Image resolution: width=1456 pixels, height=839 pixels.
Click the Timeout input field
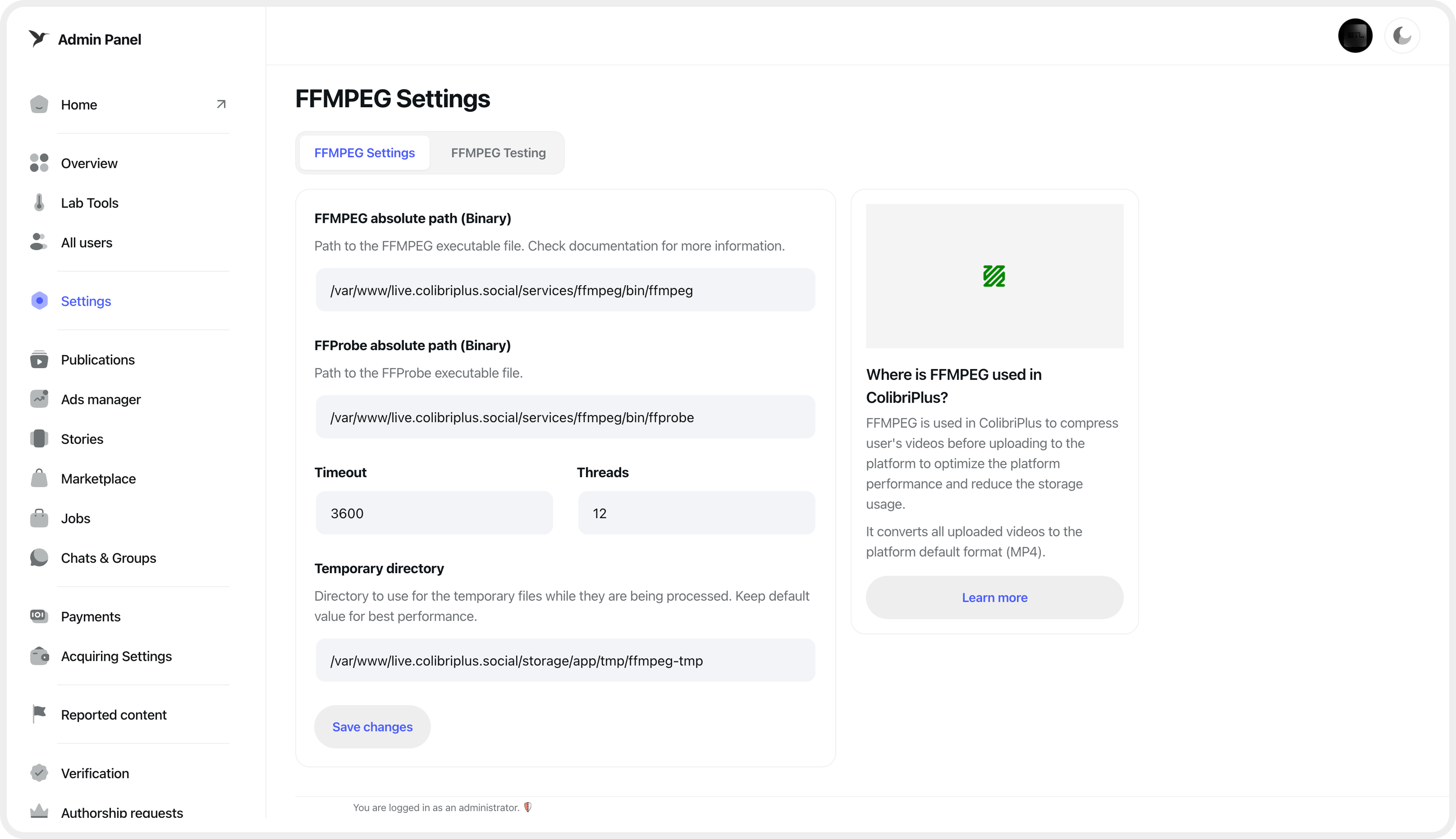[x=434, y=513]
